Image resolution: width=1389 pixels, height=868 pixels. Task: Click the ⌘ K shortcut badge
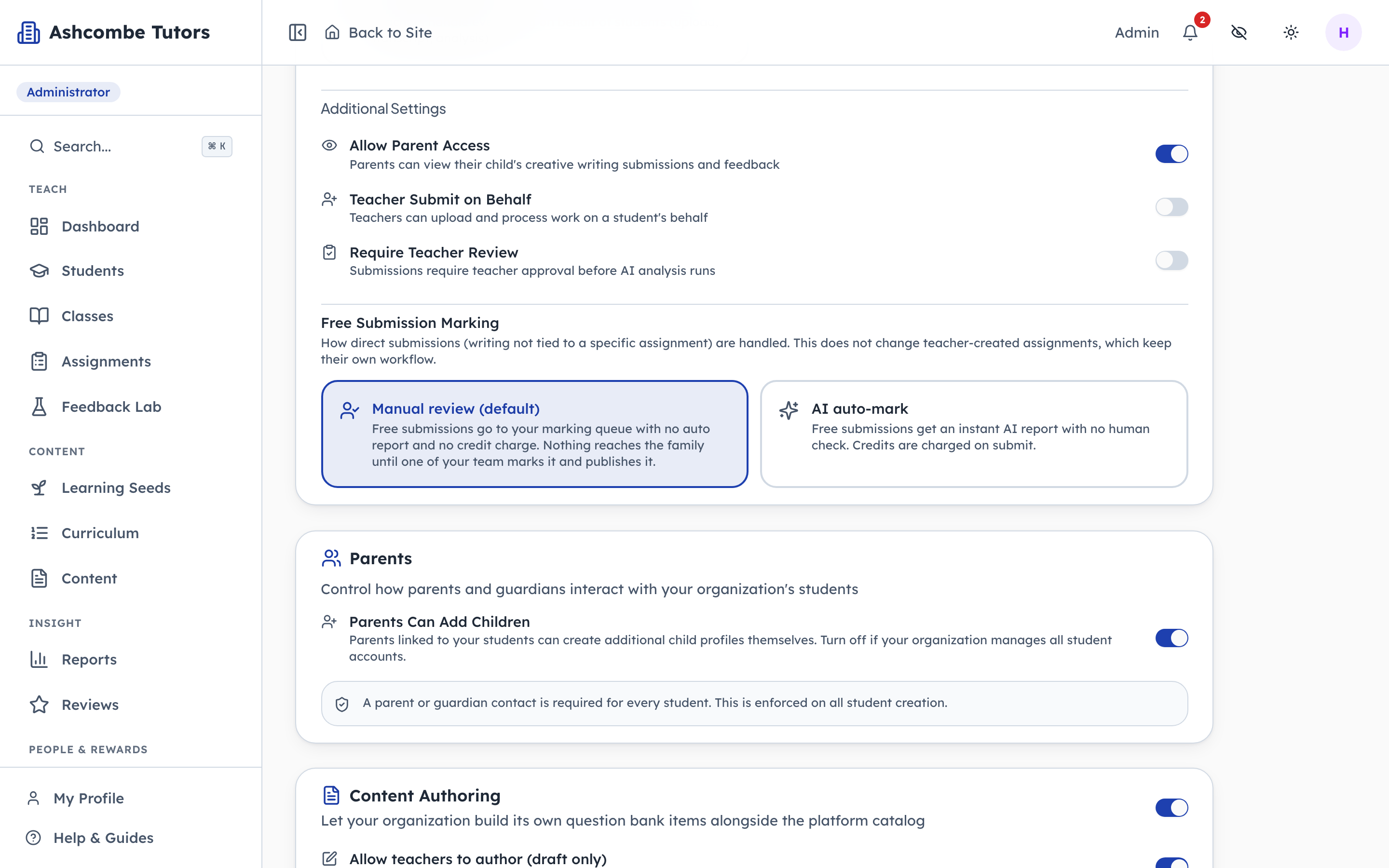[217, 147]
